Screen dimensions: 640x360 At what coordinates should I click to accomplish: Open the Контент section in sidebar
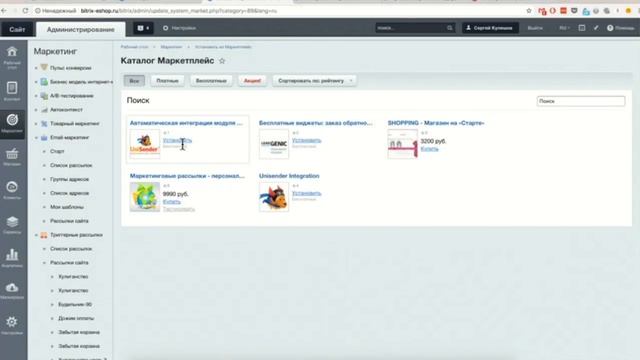[x=12, y=88]
